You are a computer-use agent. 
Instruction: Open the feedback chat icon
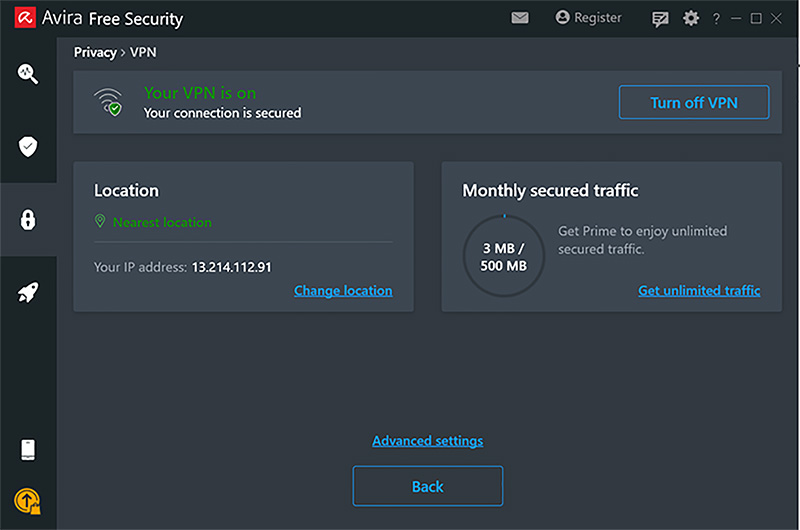click(x=660, y=19)
